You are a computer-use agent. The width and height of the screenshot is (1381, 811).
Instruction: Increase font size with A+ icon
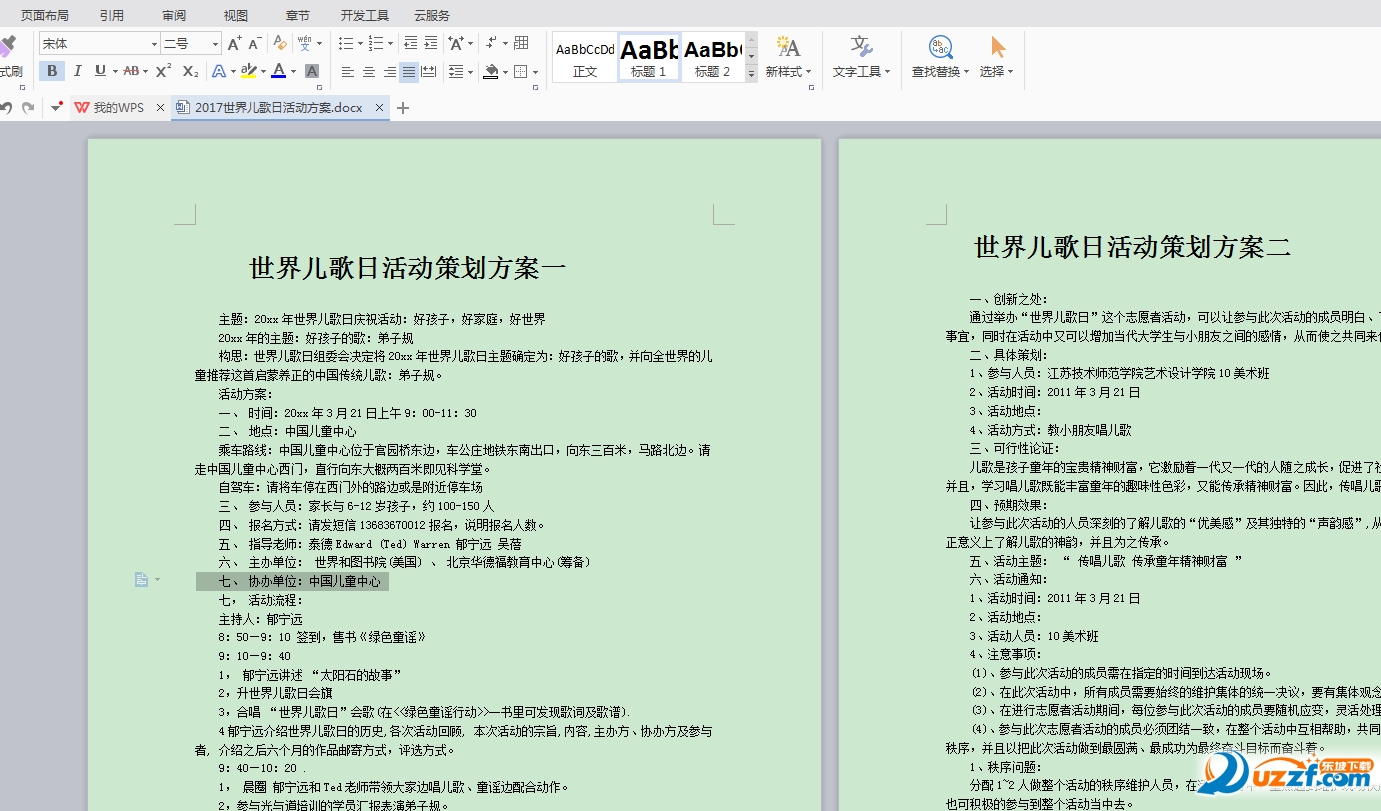(x=234, y=44)
